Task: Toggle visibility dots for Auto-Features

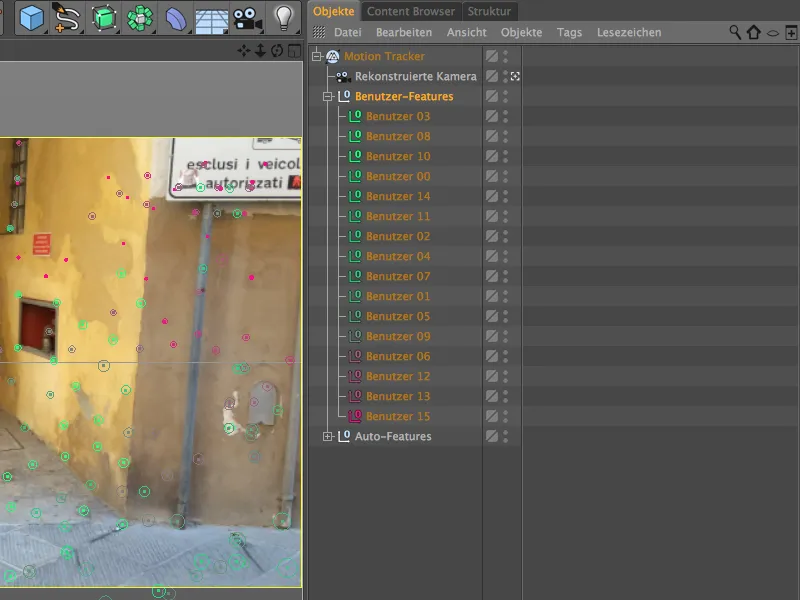Action: (x=506, y=436)
